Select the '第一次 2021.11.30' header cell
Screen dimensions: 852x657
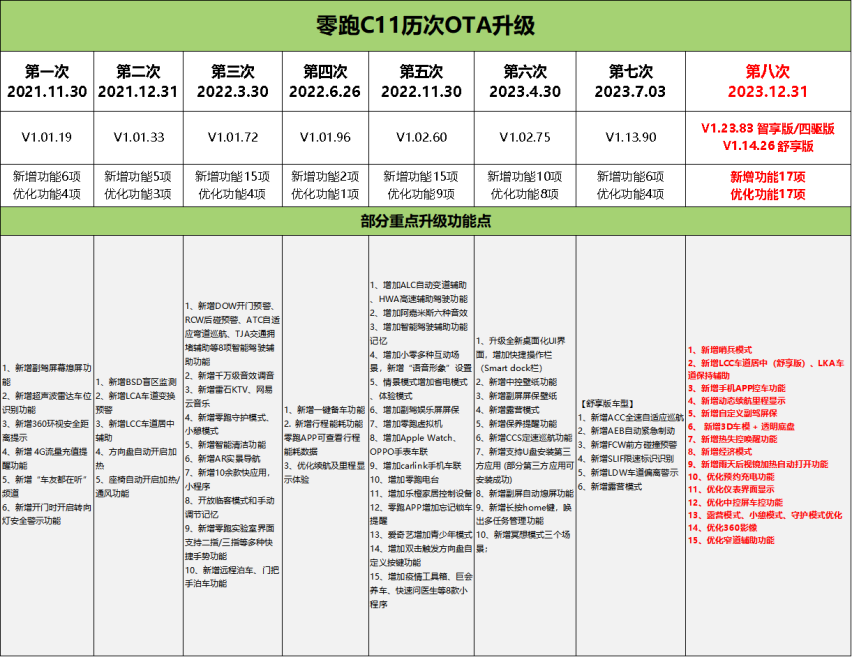(47, 82)
